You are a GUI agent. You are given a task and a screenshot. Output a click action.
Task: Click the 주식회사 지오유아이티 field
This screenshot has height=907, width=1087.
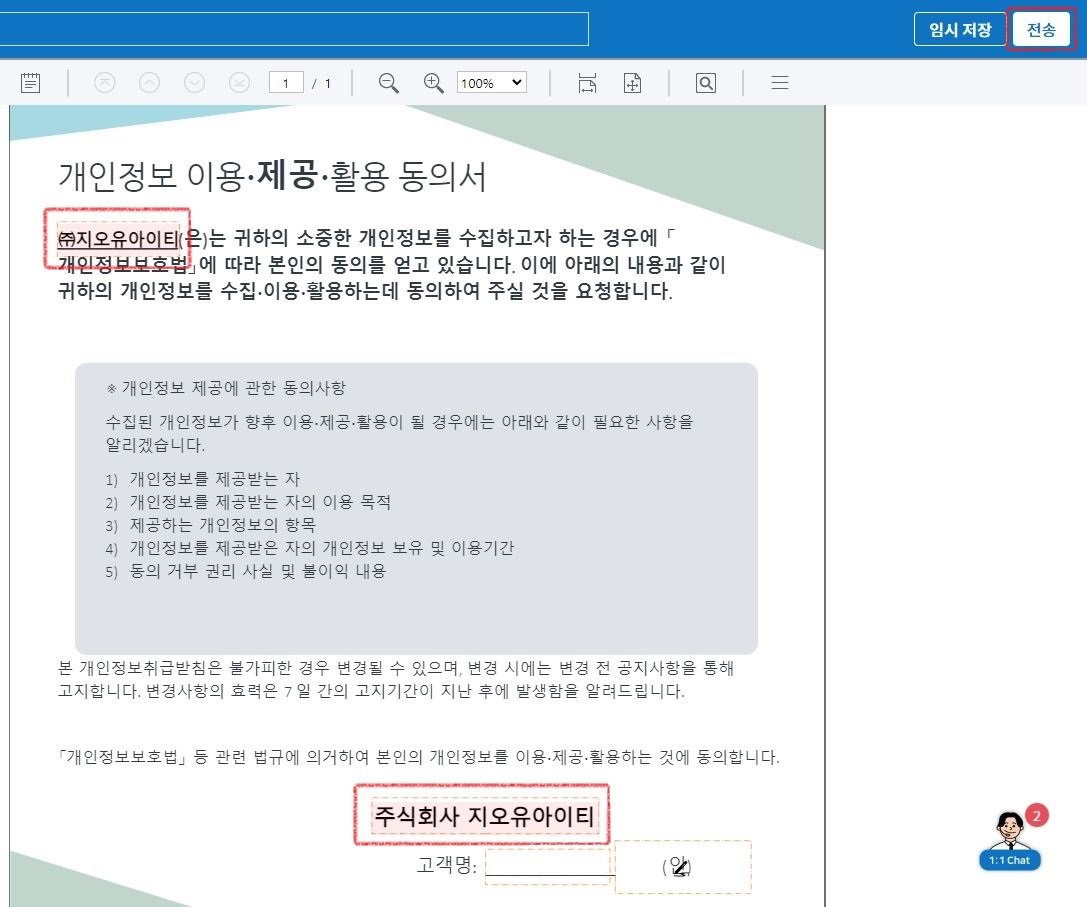(x=483, y=815)
